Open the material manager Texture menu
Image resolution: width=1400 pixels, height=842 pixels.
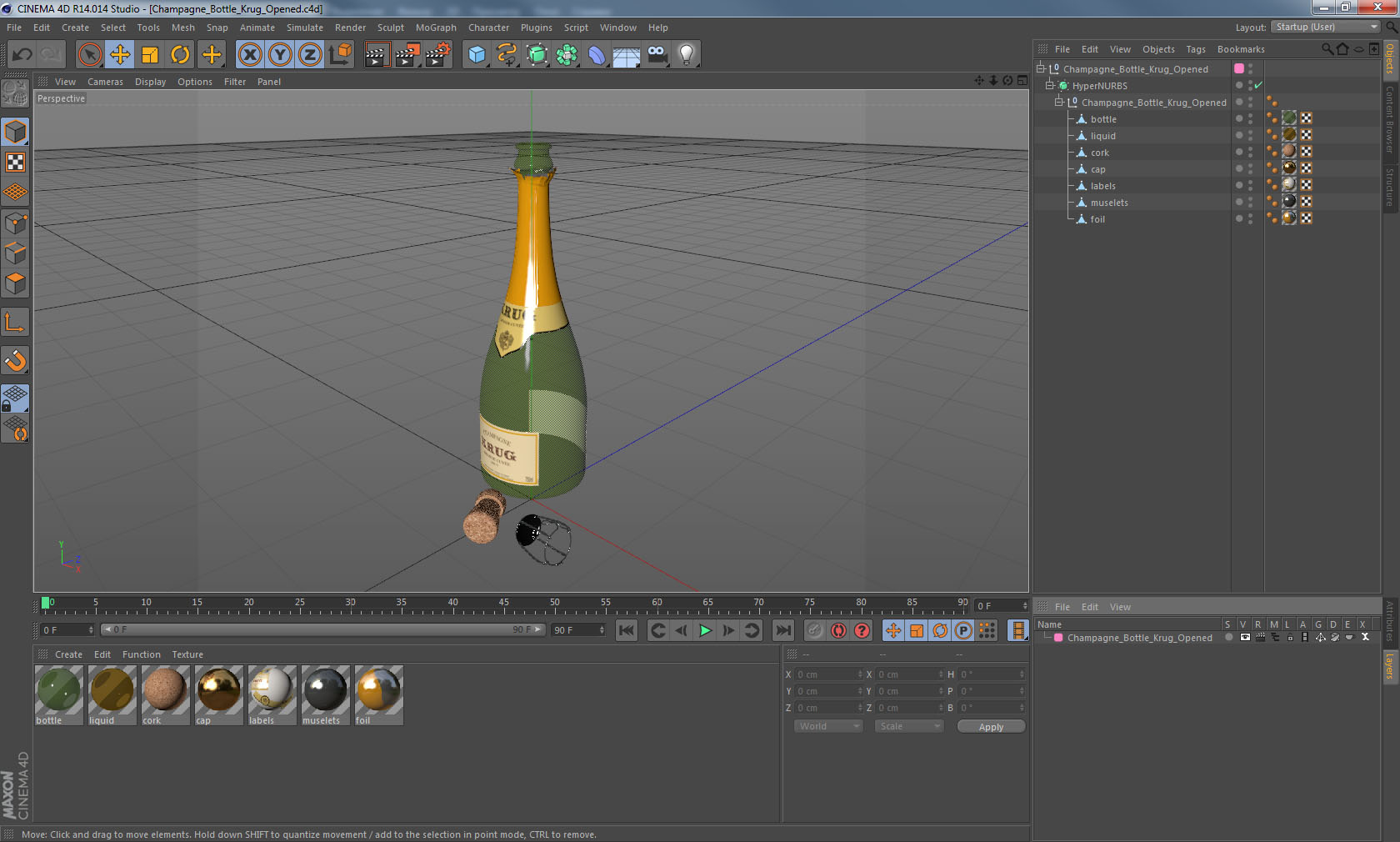pyautogui.click(x=187, y=654)
